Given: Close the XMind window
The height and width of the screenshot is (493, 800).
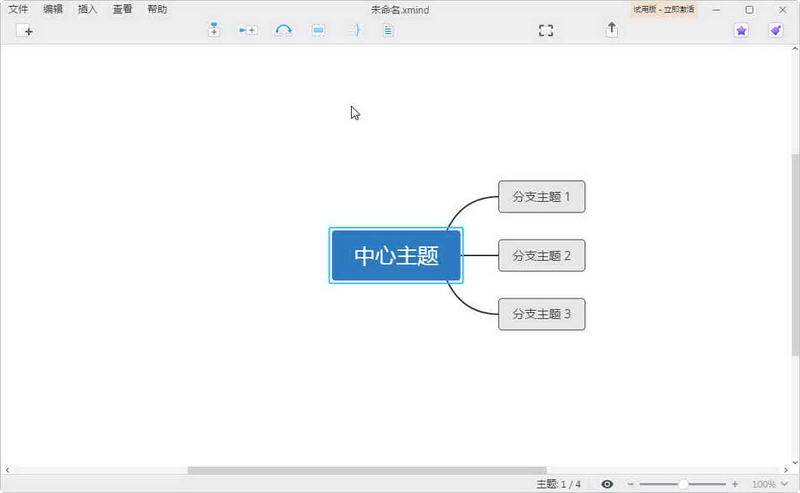Looking at the screenshot, I should point(782,10).
